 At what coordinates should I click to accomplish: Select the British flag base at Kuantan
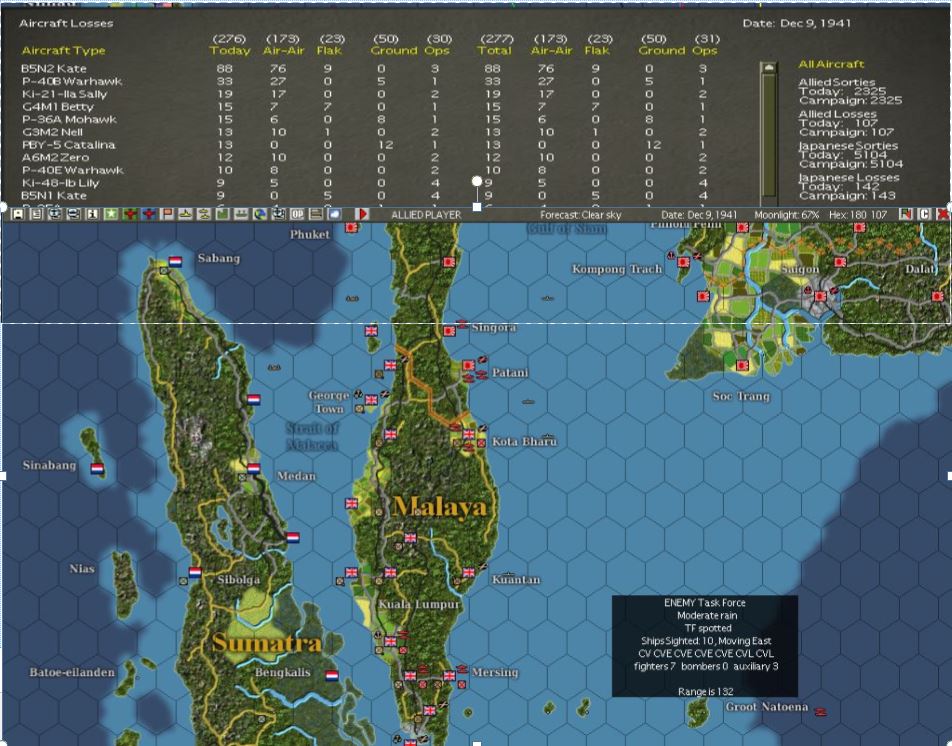tap(468, 572)
